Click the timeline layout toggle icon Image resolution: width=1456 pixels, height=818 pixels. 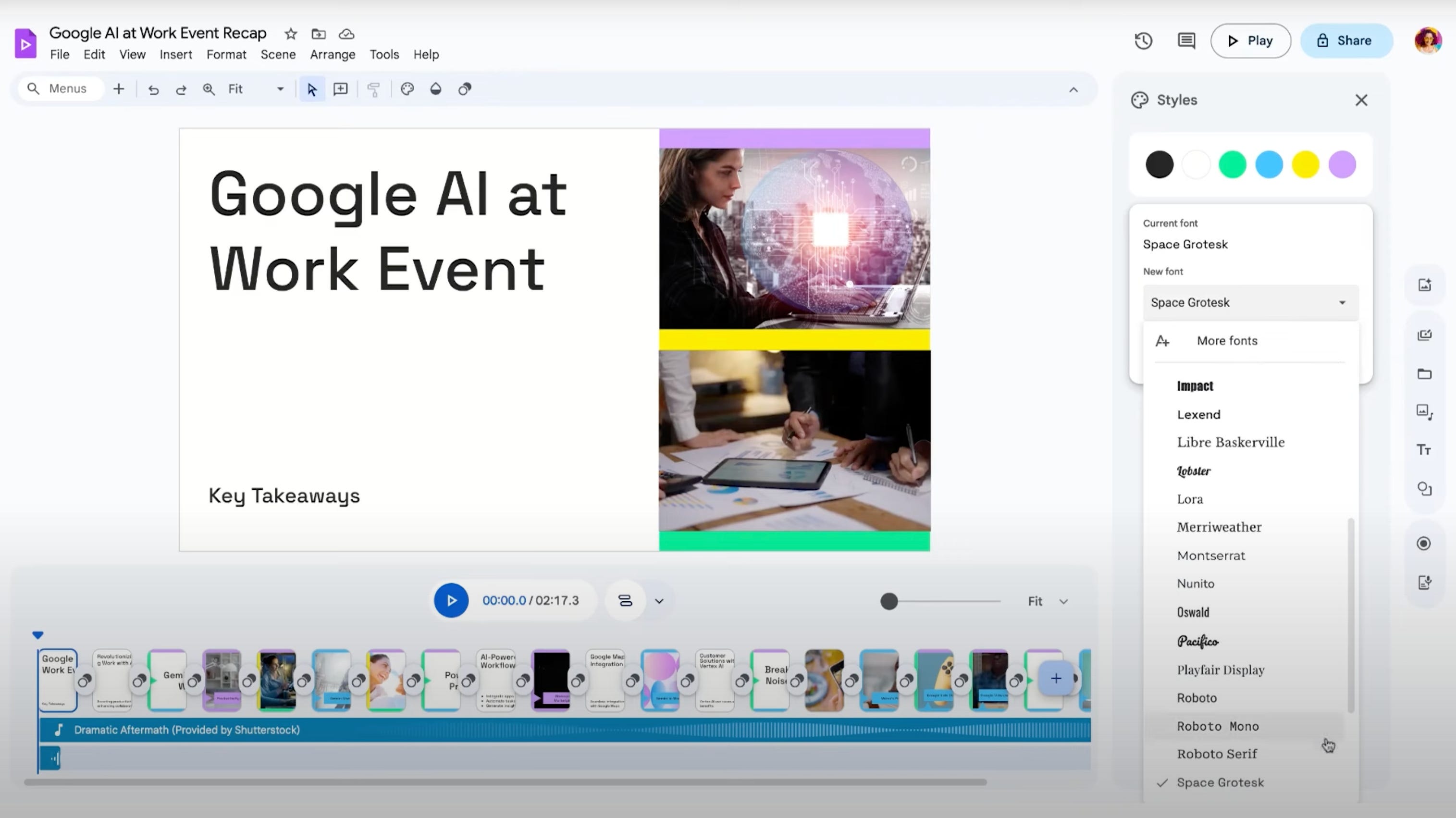625,601
